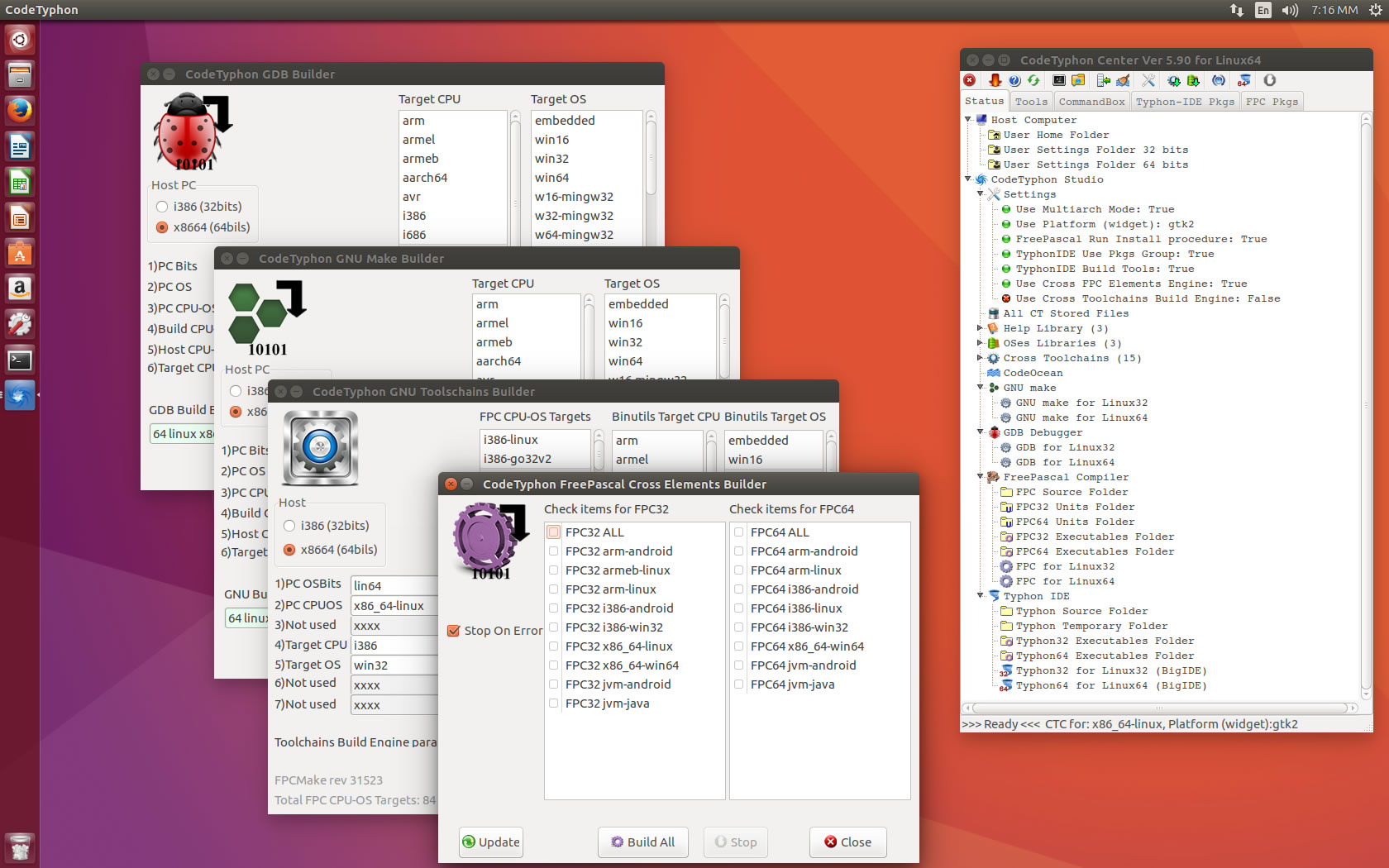
Task: Open the blue help question mark icon
Action: (1014, 80)
